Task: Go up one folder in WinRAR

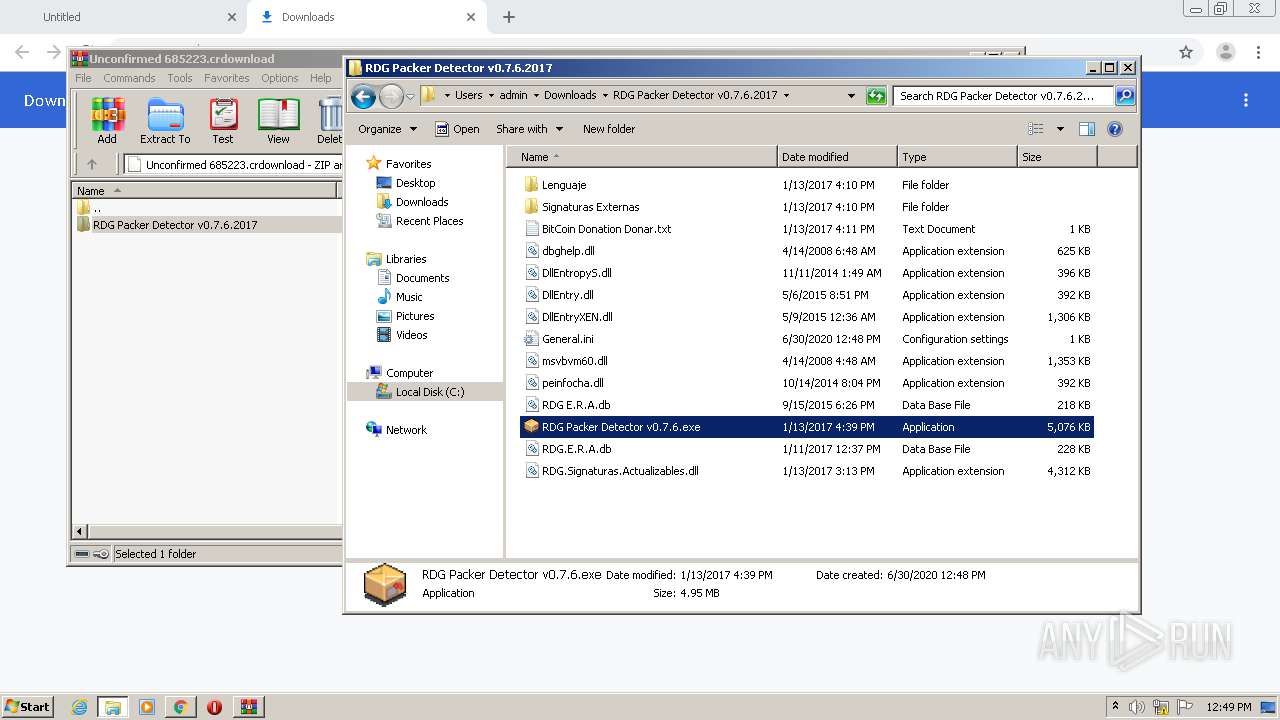Action: tap(92, 164)
